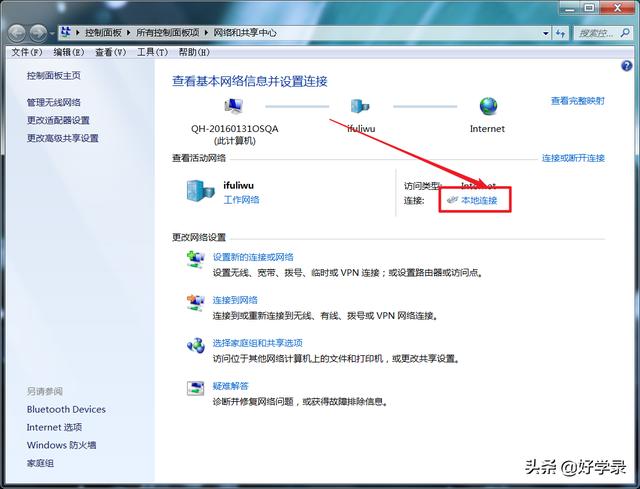Select 网络和共享中心 breadcrumb

(x=245, y=33)
